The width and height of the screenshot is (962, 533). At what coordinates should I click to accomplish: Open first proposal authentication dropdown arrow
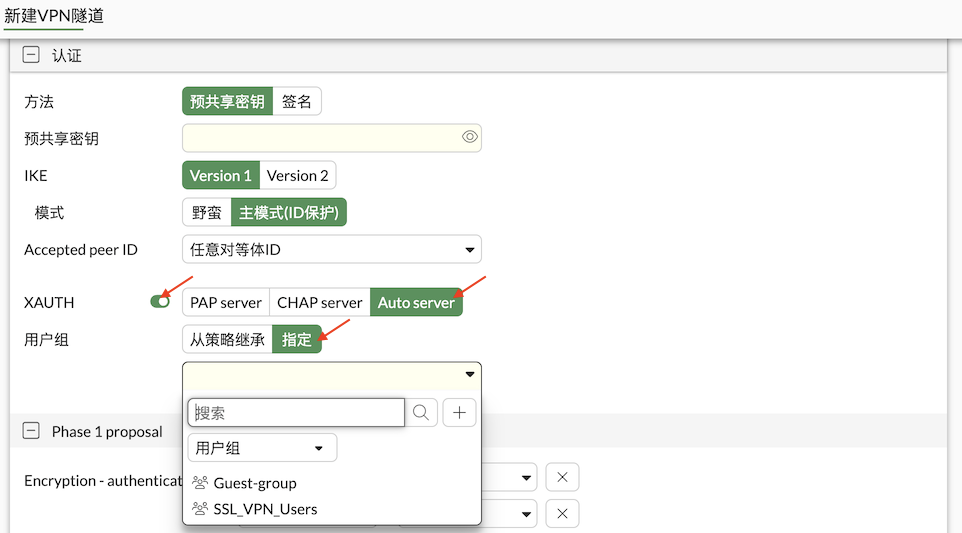tap(526, 478)
